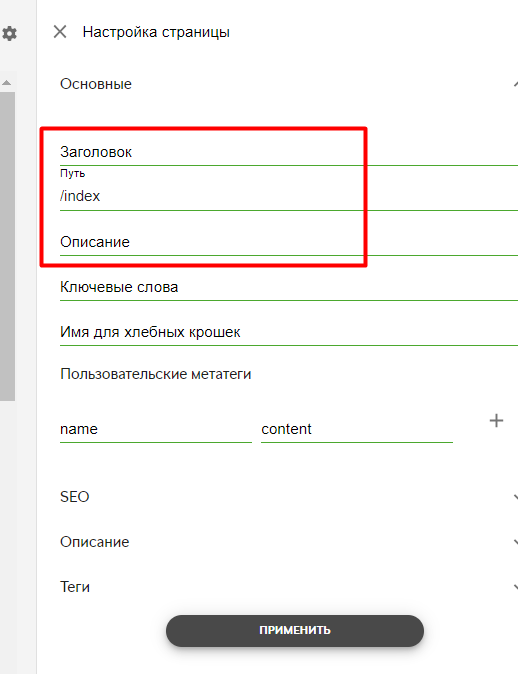
Task: Expand the Описание section near Теги
Action: click(x=515, y=542)
